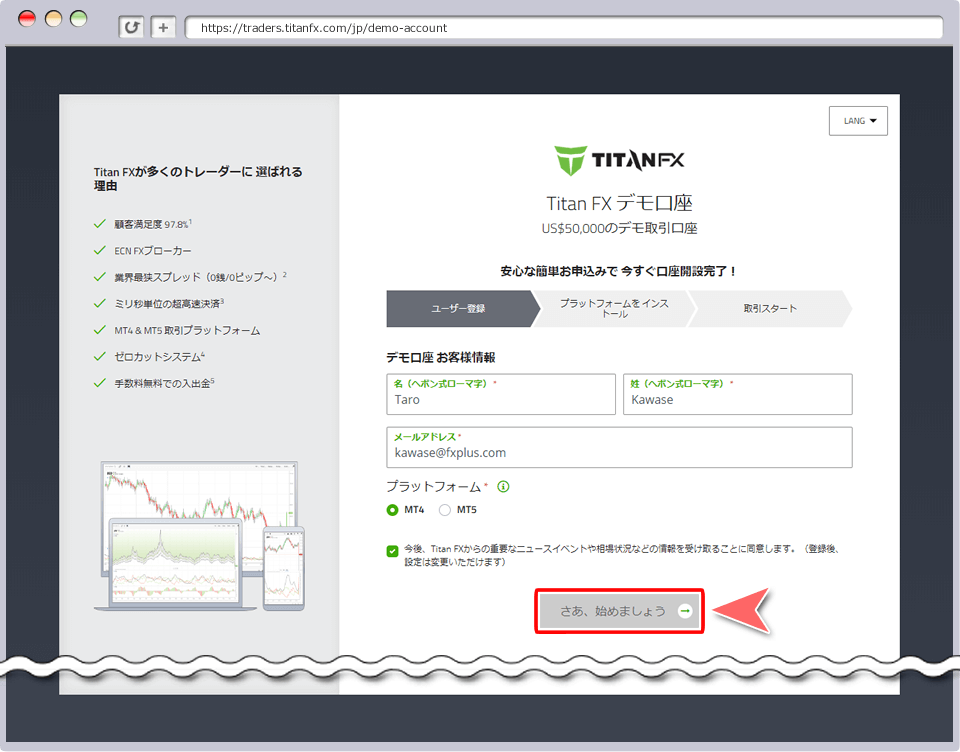Click the green arrow inside the start button
Image resolution: width=960 pixels, height=752 pixels.
click(x=684, y=610)
